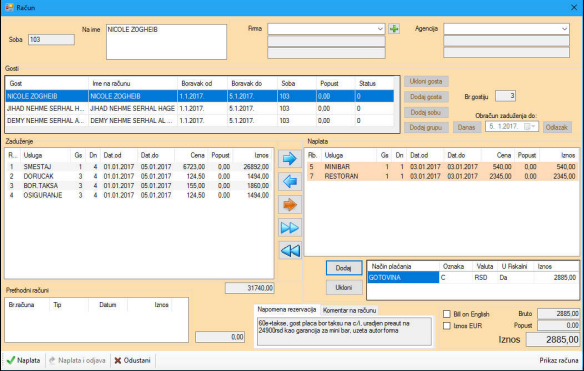Screen dimensions: 584x371
Task: Open the Agencija combo box
Action: [x=564, y=29]
